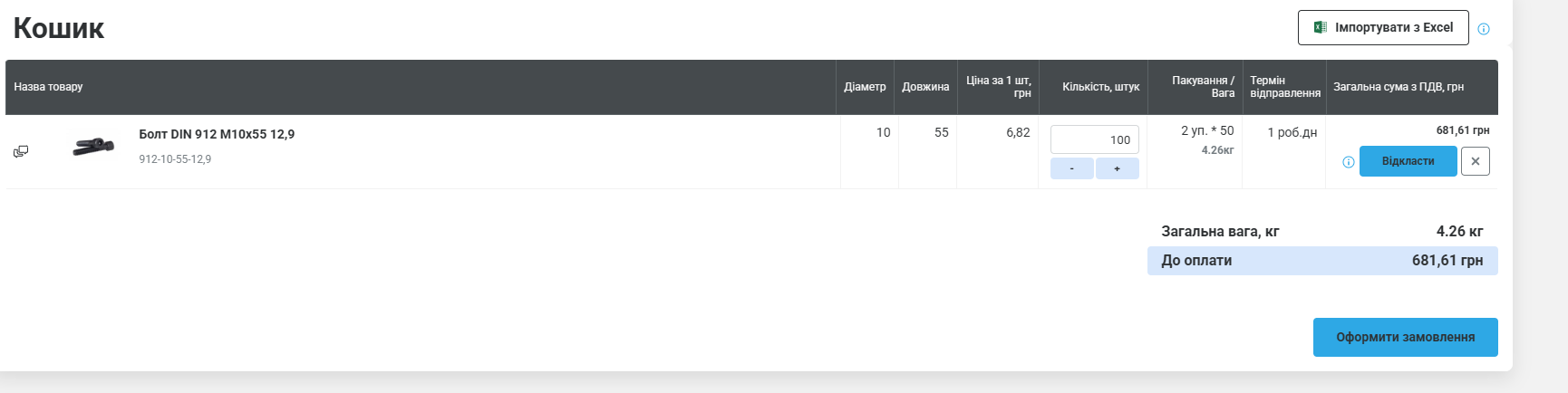
Task: Click the Діаметр column header
Action: (865, 87)
